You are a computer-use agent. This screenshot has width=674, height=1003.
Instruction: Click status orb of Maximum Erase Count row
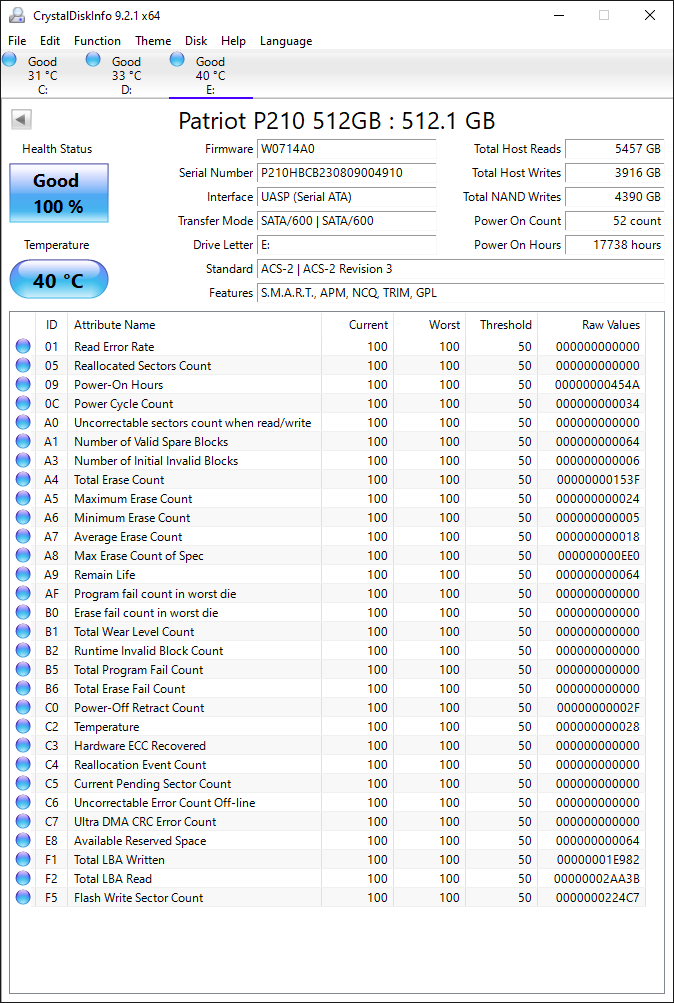click(23, 499)
